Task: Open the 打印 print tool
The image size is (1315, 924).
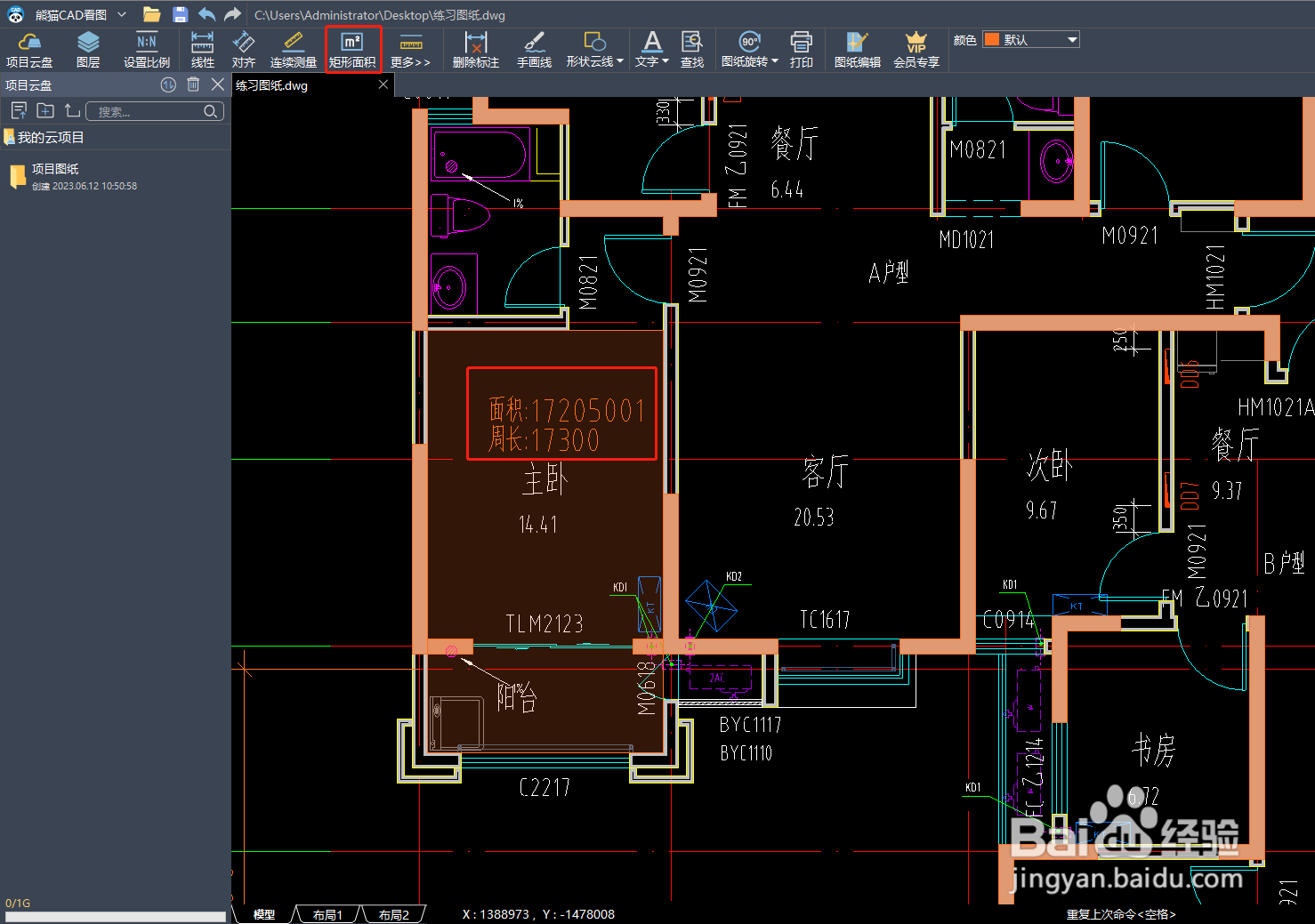Action: click(802, 50)
